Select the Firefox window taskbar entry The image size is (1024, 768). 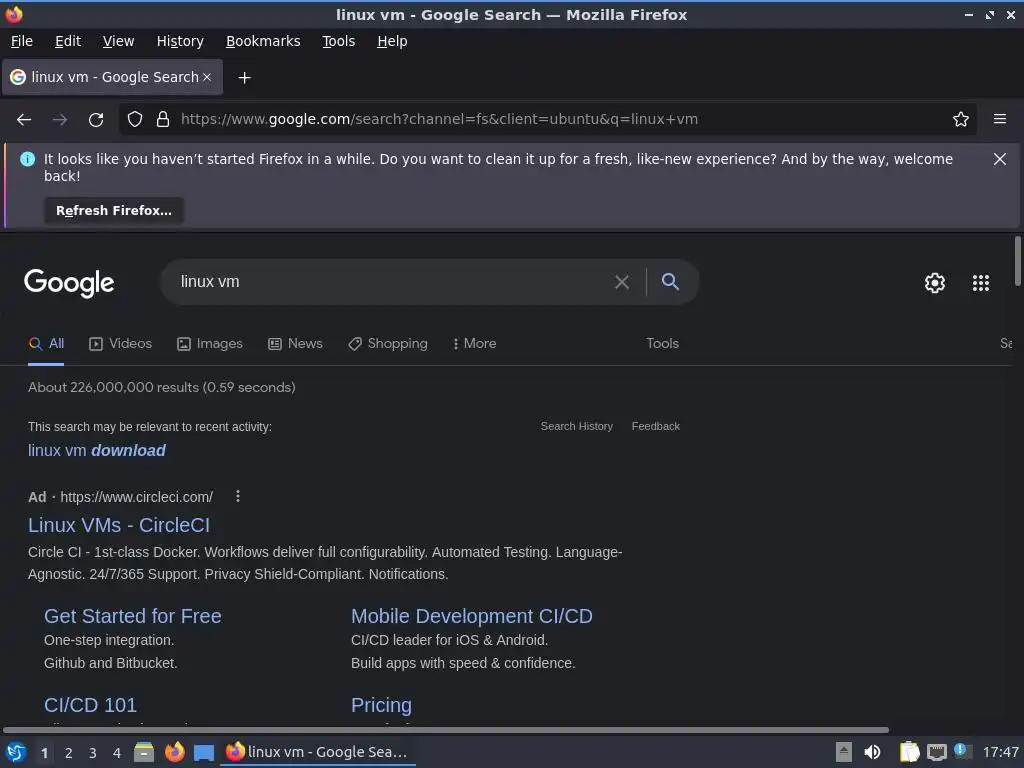tap(318, 752)
